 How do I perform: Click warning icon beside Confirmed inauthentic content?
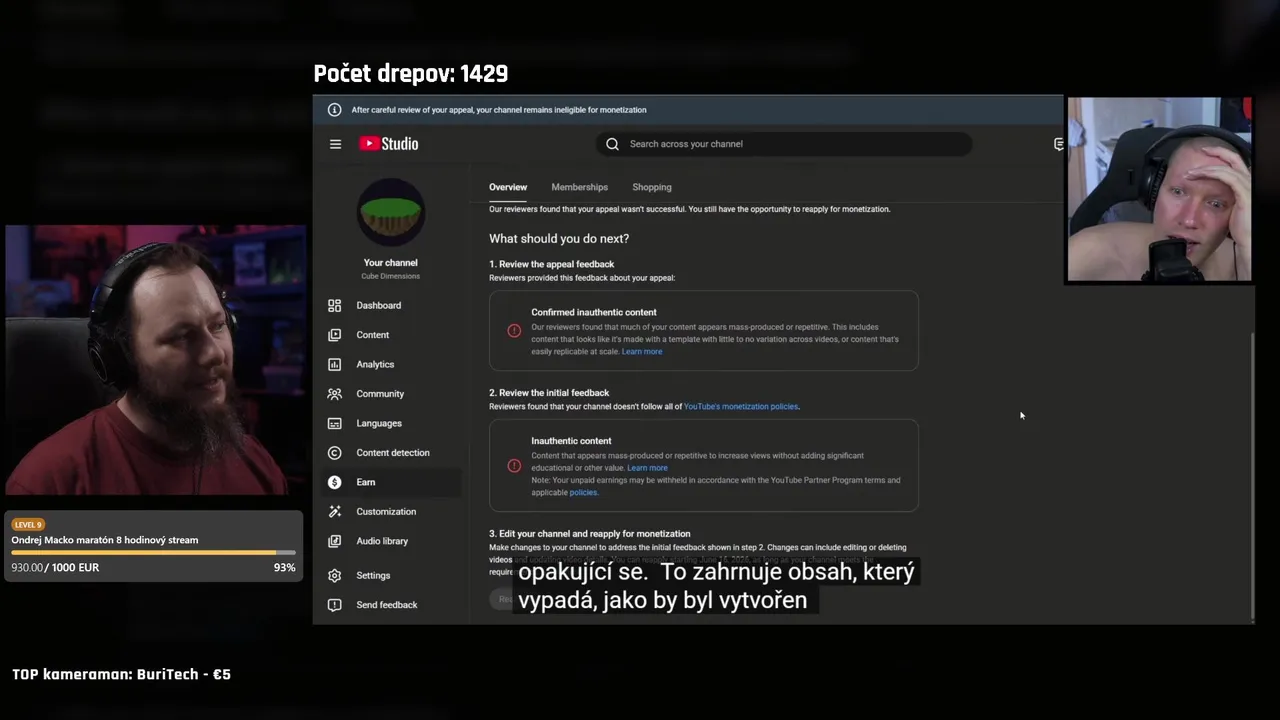click(x=514, y=331)
